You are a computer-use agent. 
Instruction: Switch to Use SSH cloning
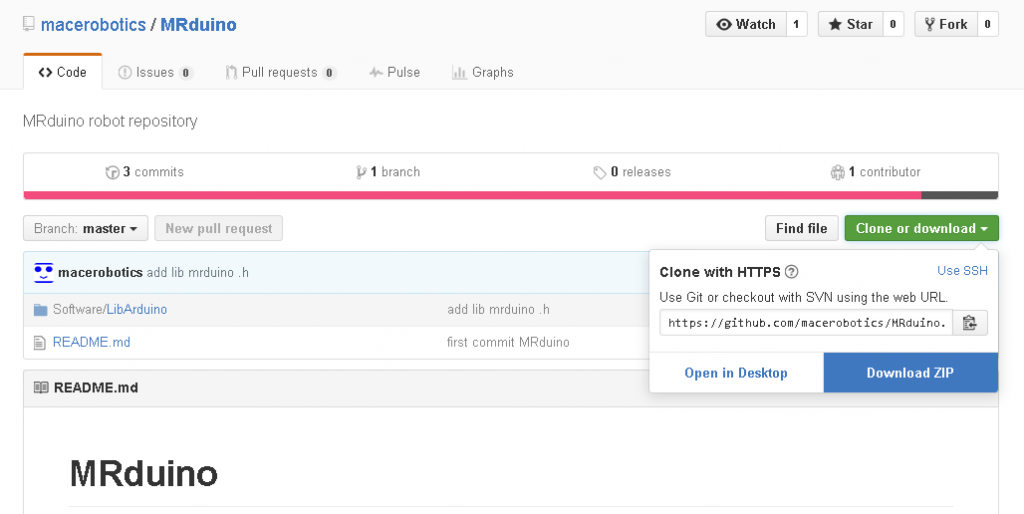962,271
